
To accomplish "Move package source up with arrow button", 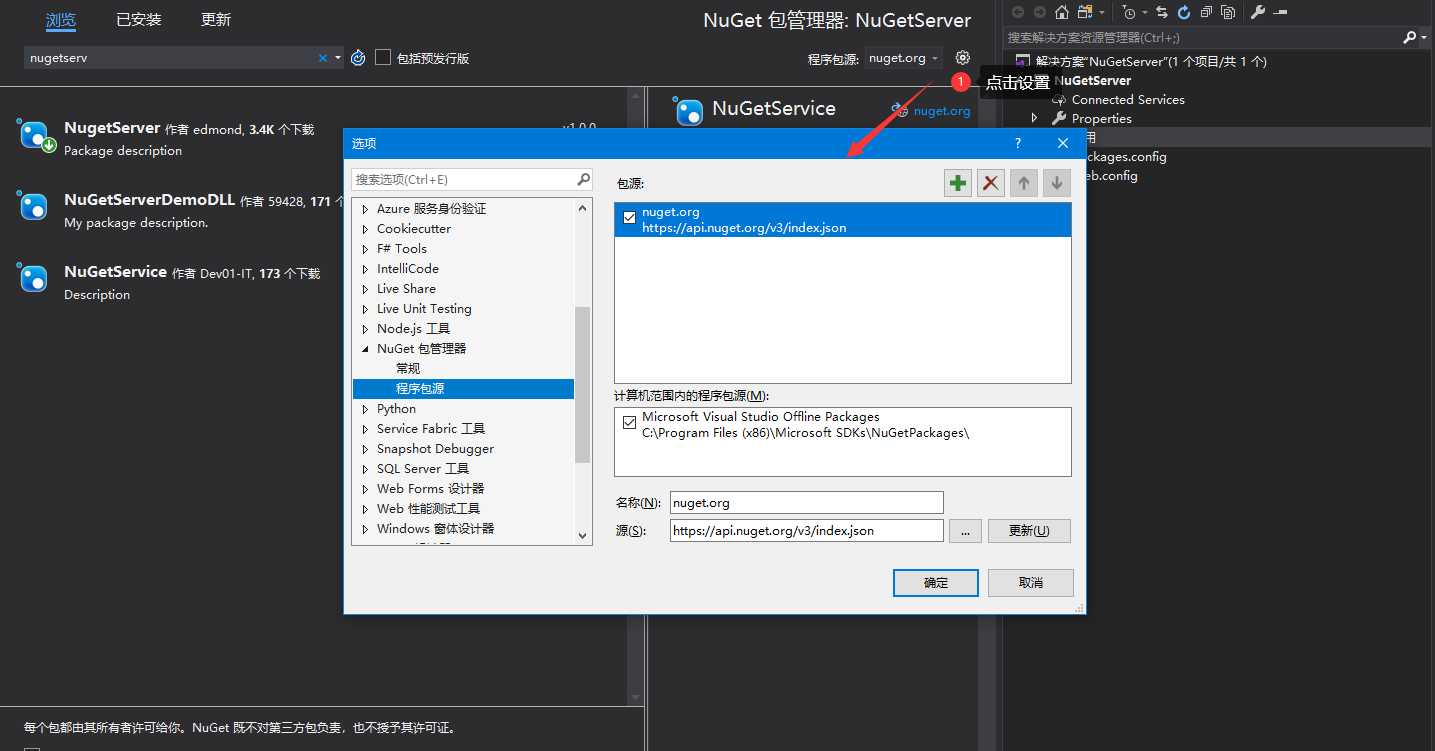I will 1024,183.
